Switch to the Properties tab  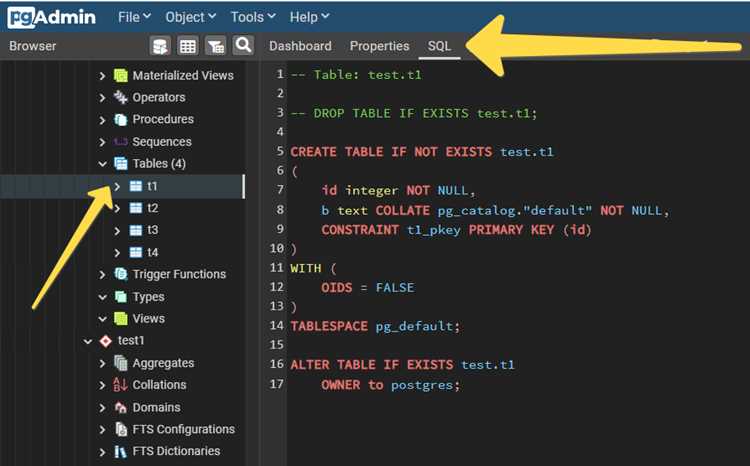(x=379, y=46)
